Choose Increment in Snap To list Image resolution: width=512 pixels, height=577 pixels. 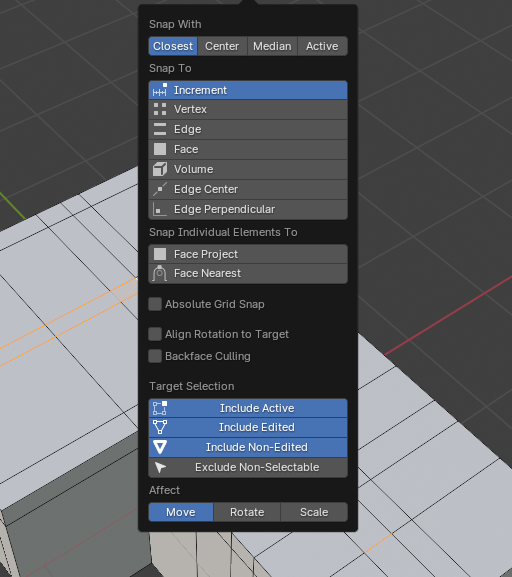point(248,90)
